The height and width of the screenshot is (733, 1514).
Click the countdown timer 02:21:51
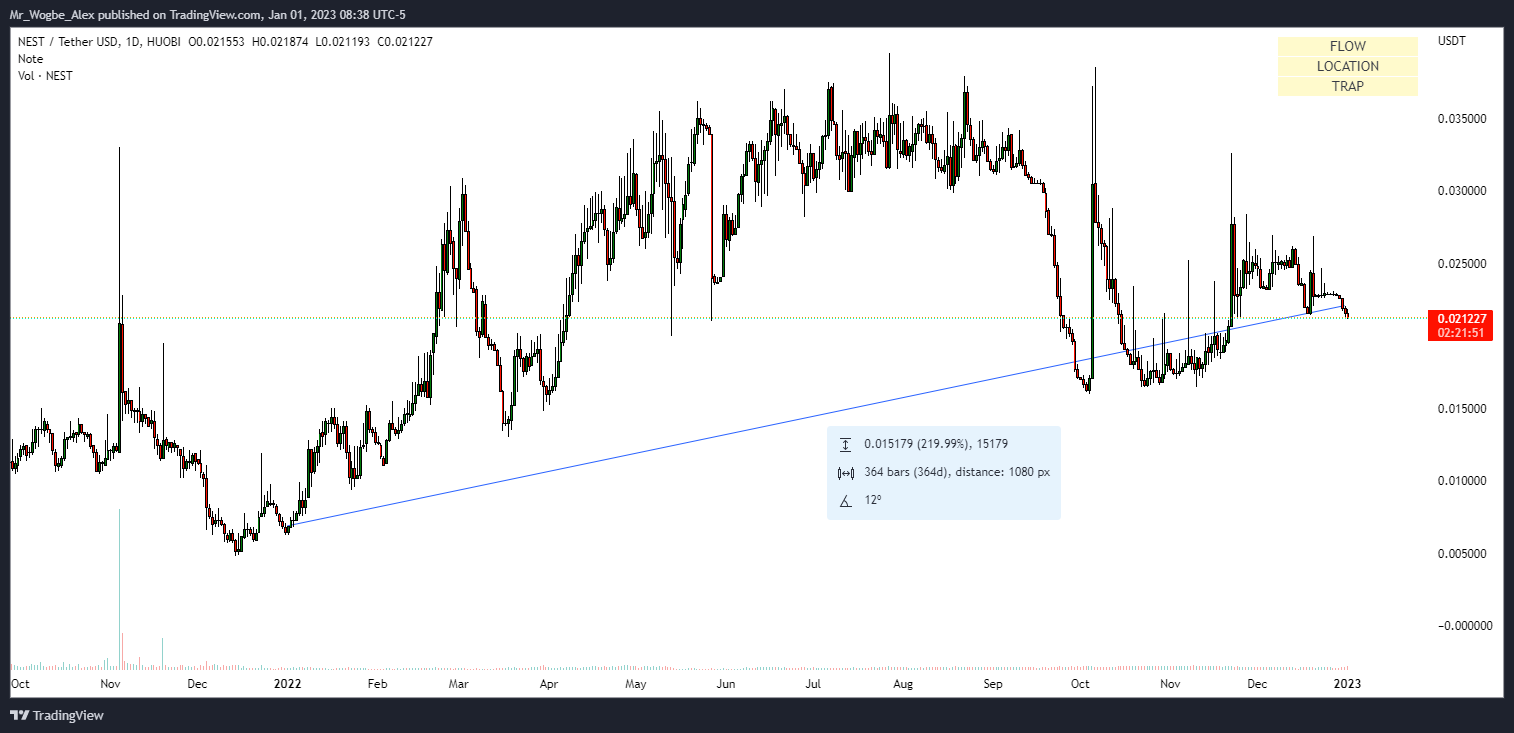[1461, 332]
